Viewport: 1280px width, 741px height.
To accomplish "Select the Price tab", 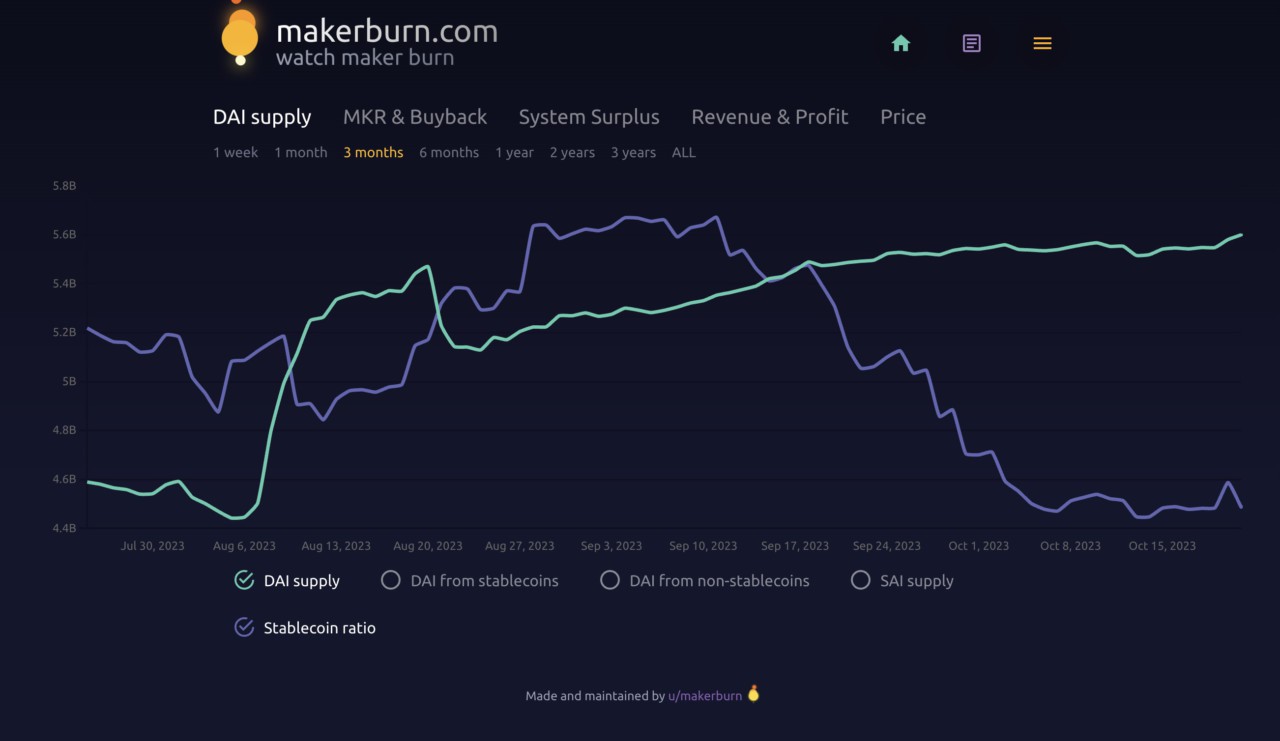I will (x=902, y=117).
